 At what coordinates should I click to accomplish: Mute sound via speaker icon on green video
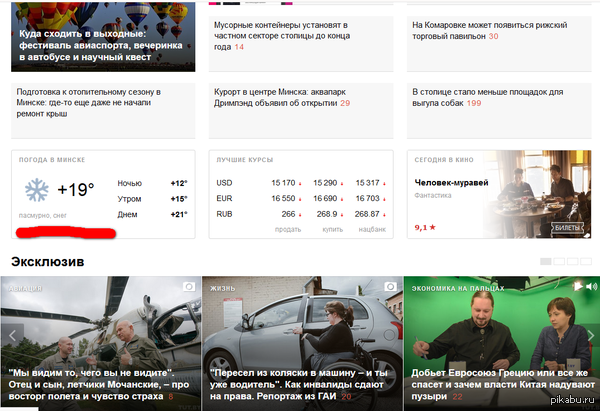591,286
